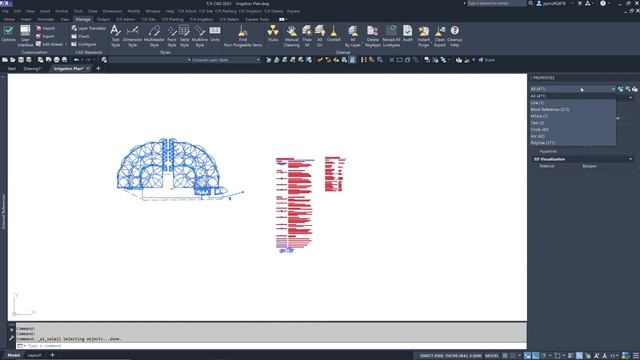
Task: Click Configure in CAD Standards panel
Action: 84,44
